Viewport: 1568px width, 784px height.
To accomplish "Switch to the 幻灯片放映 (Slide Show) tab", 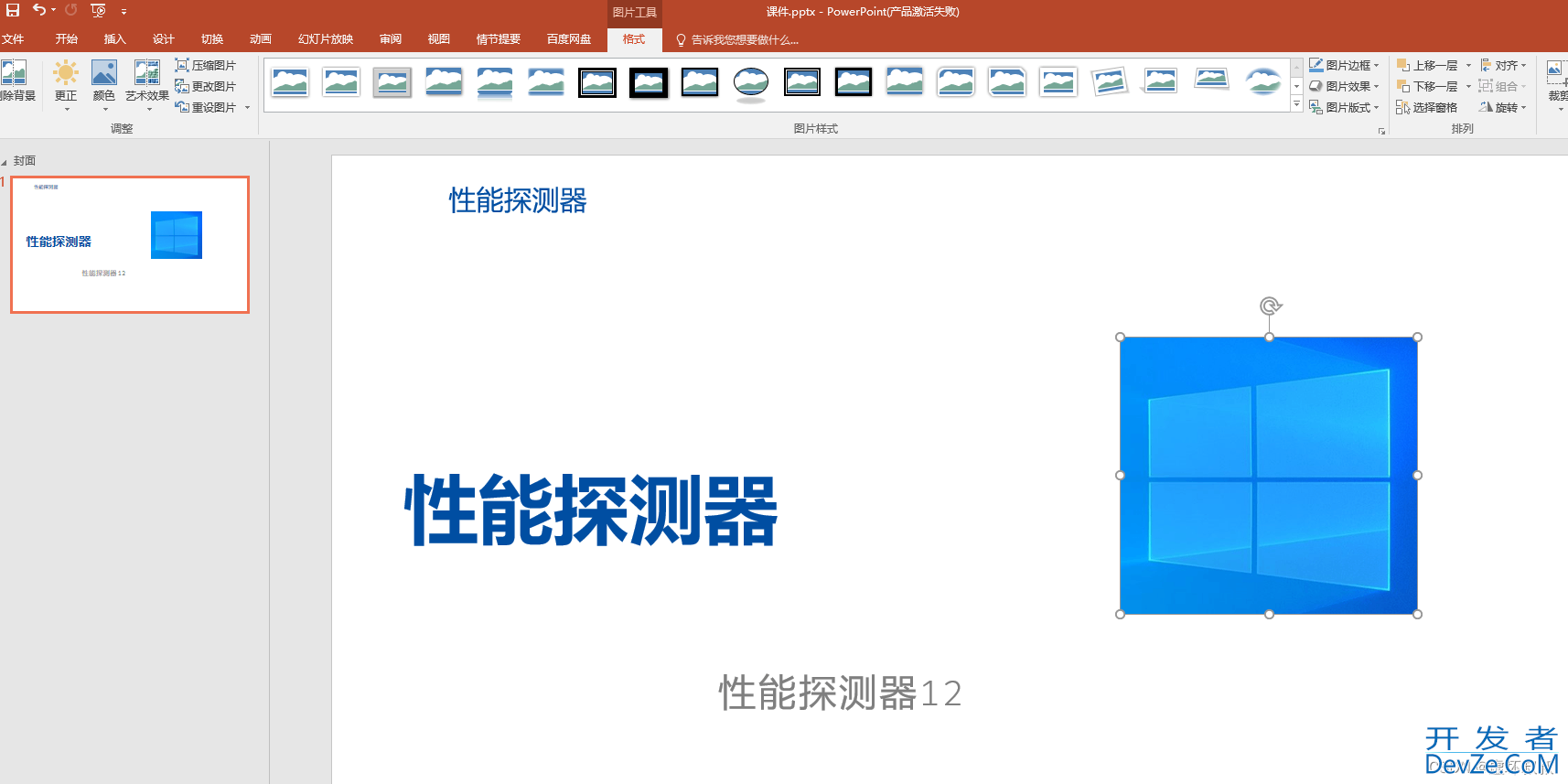I will click(x=326, y=39).
